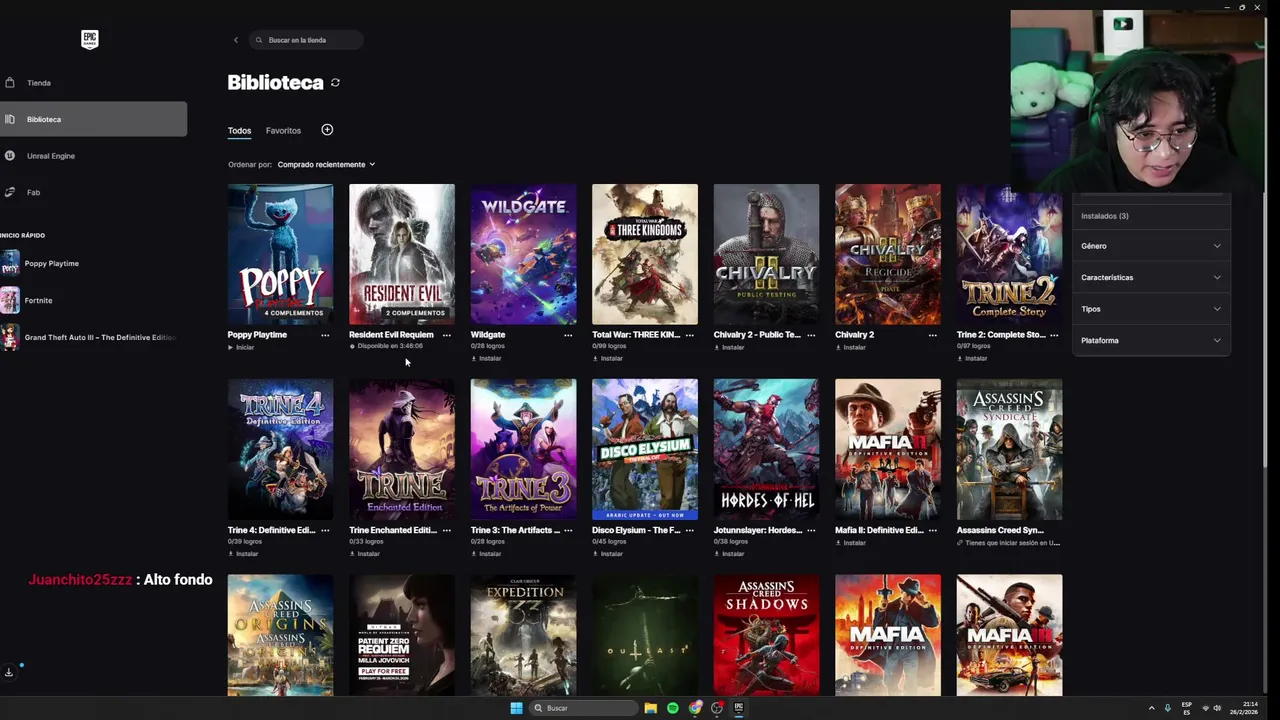Viewport: 1280px width, 720px height.
Task: Open Total War: THREE KINGDOMS options menu
Action: point(689,335)
